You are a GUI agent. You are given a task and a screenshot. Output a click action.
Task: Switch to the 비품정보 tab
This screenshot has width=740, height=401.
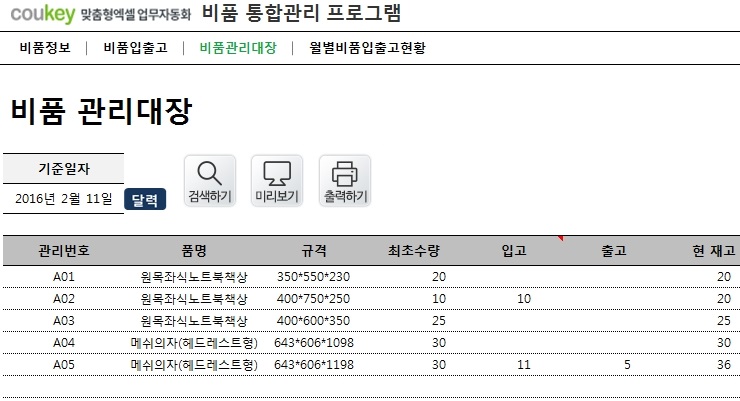(45, 48)
